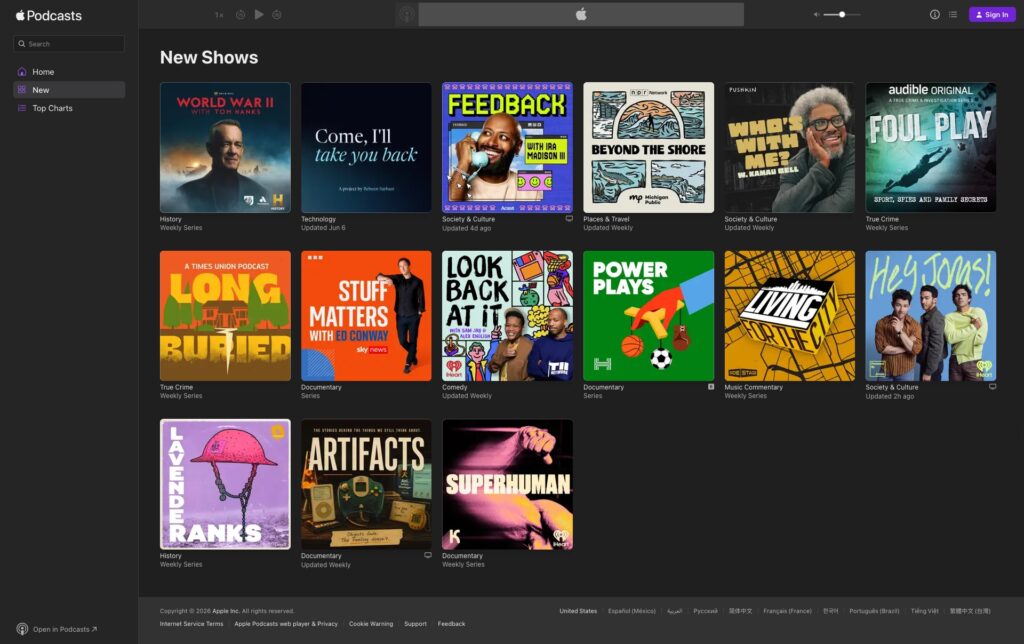Screen dimensions: 1024x644
Task: Open Superhuman podcast
Action: (507, 484)
